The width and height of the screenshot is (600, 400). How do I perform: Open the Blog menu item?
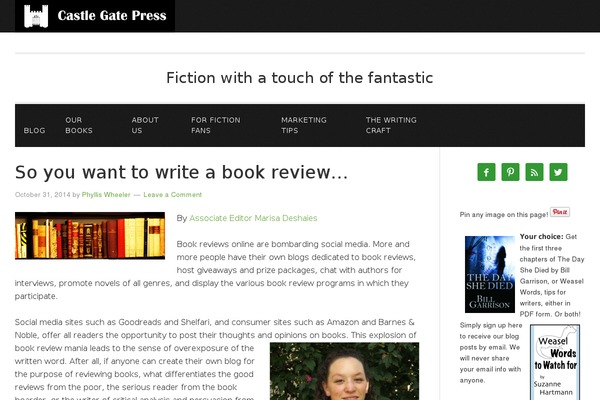click(x=34, y=131)
